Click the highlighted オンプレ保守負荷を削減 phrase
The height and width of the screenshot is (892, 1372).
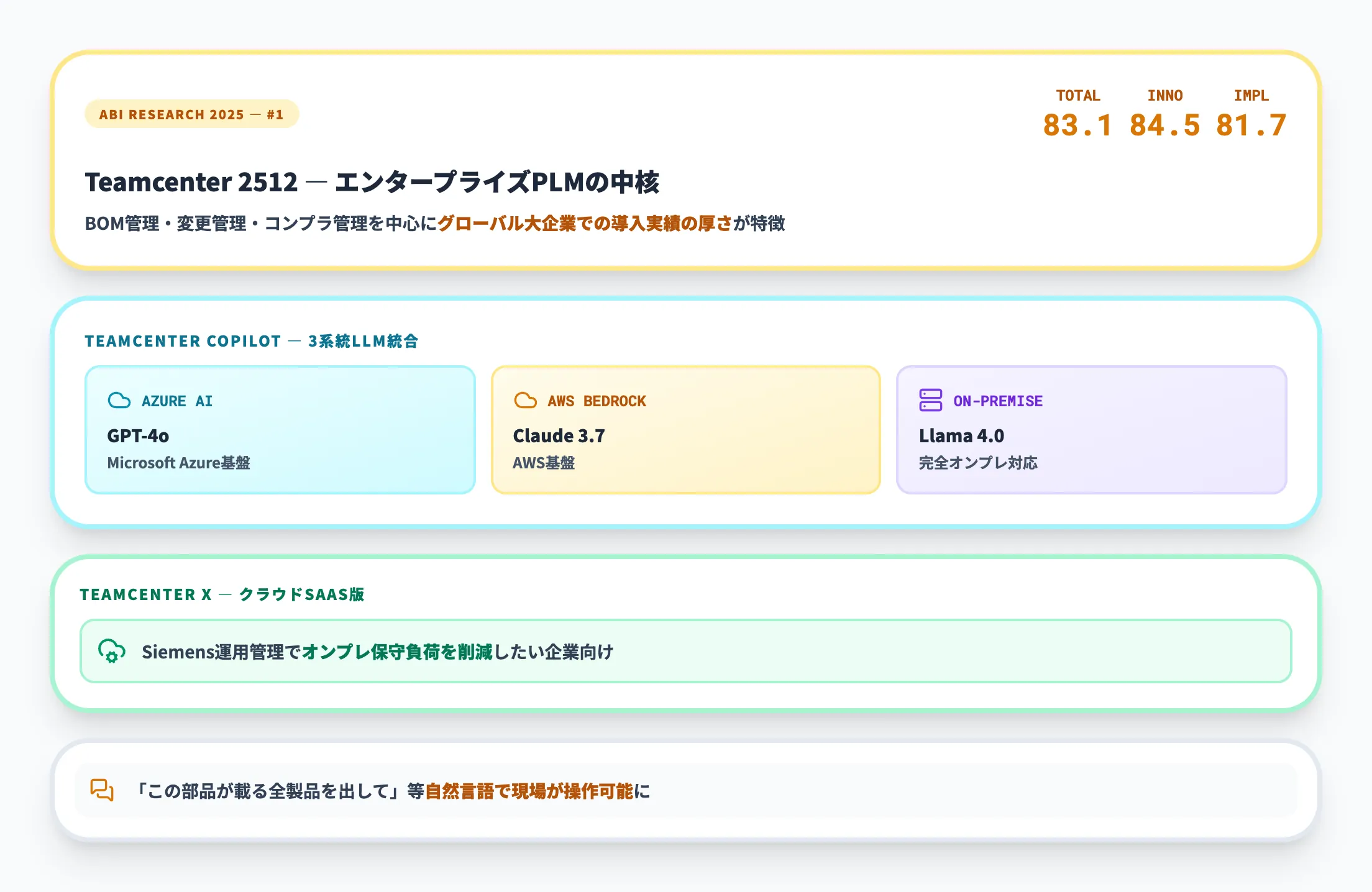397,652
